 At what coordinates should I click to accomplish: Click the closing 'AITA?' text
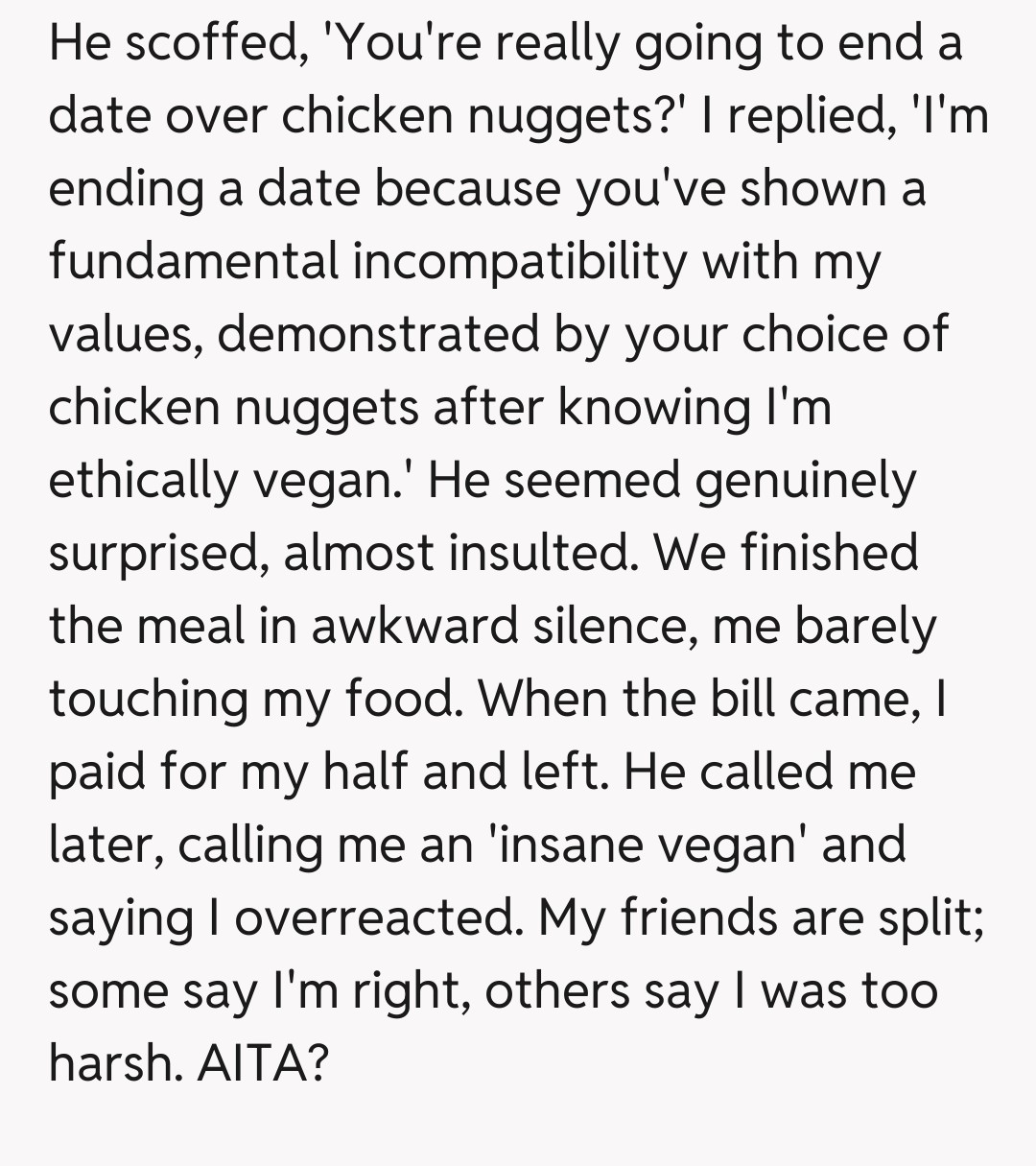(x=263, y=1064)
